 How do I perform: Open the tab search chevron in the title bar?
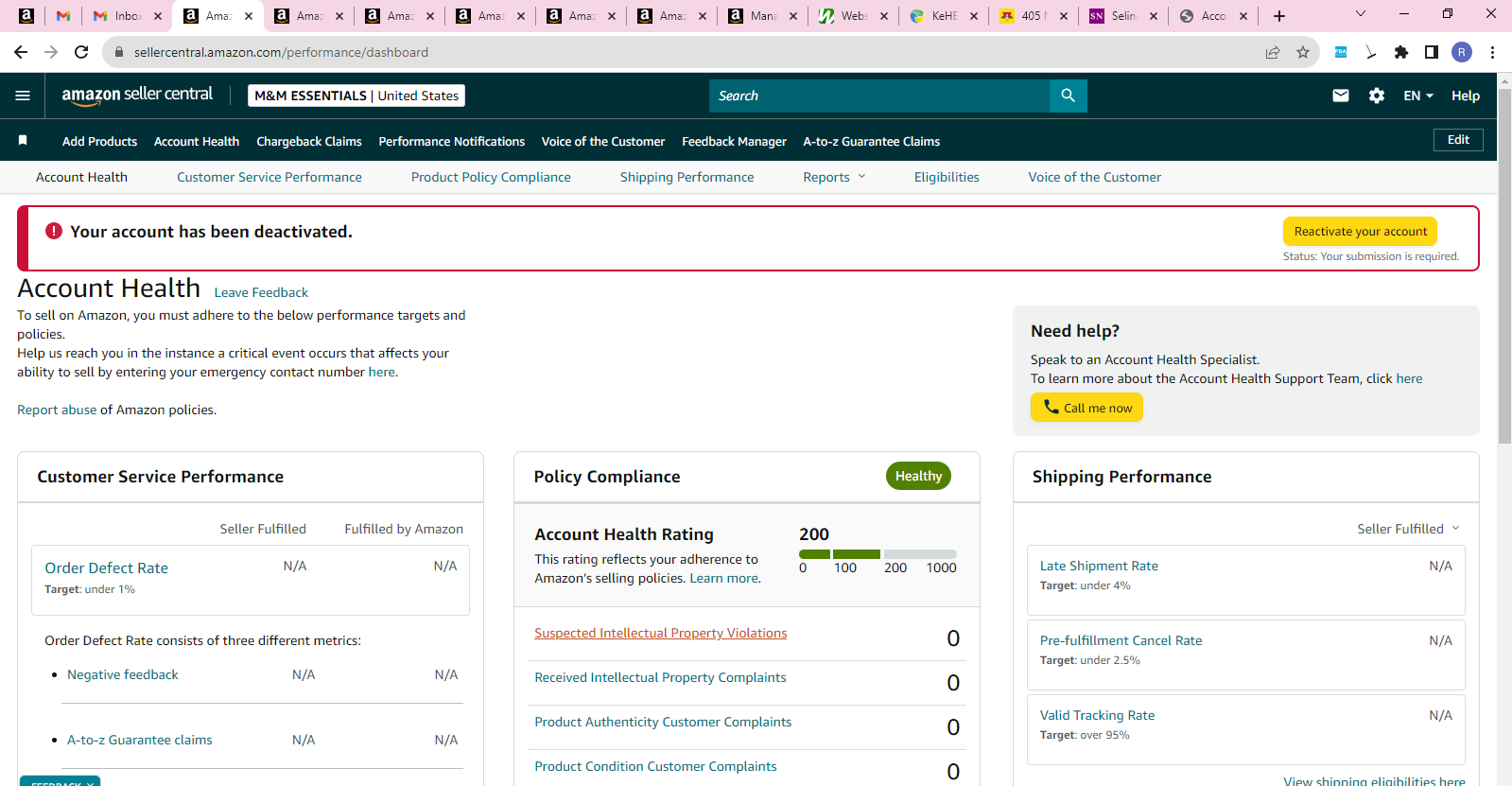point(1361,14)
